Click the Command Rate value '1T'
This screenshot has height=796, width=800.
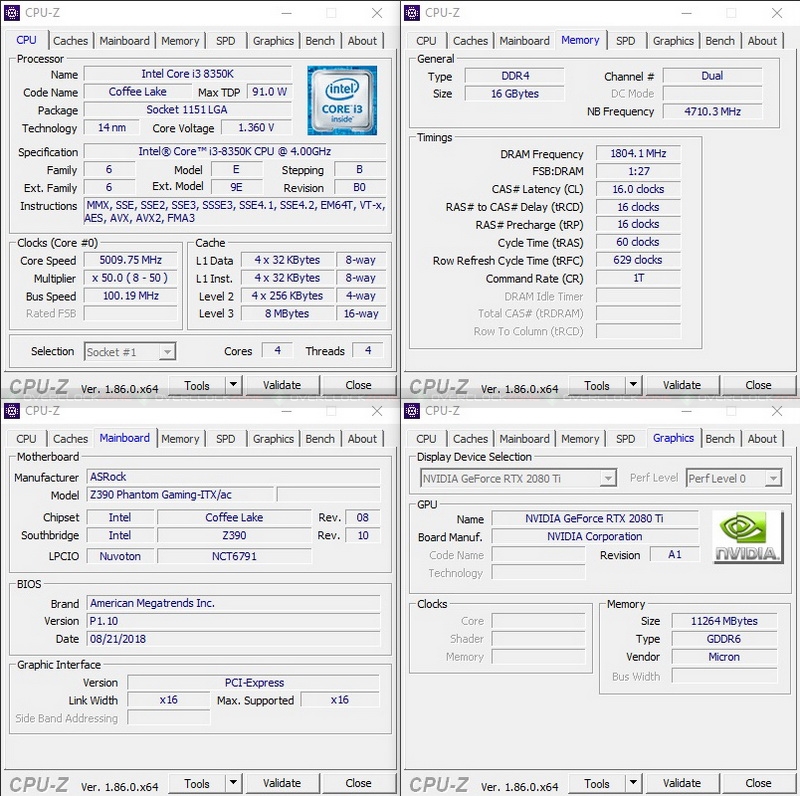[638, 278]
